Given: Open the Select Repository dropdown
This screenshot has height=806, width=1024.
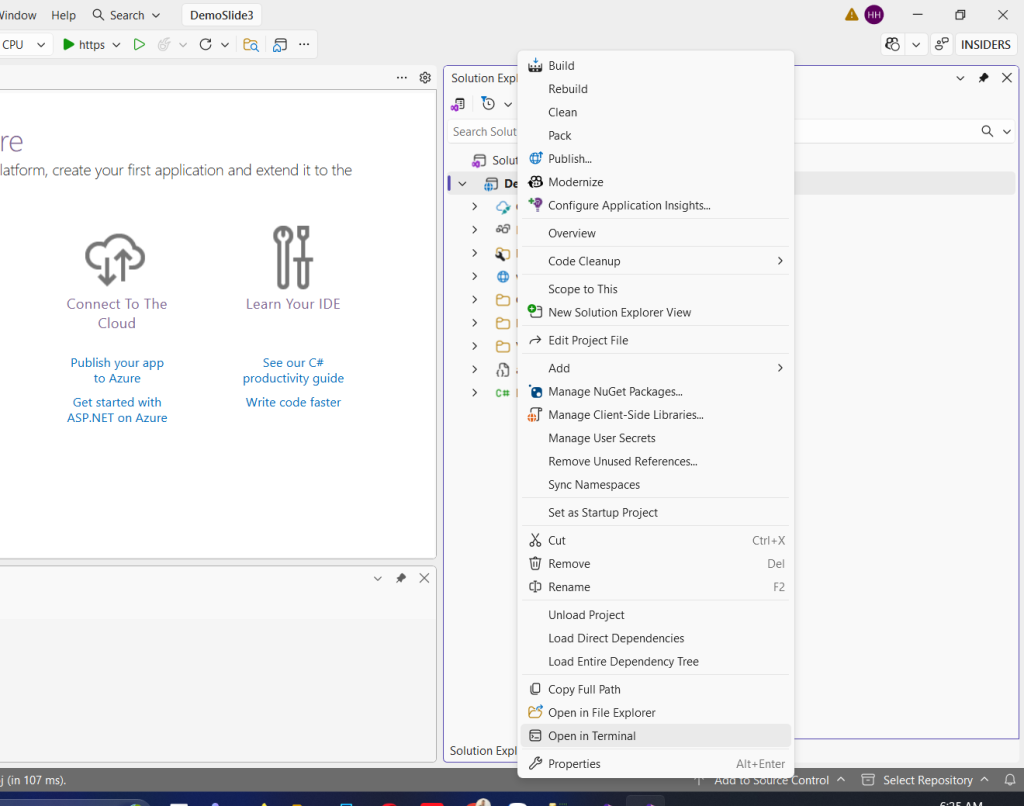Looking at the screenshot, I should 927,780.
